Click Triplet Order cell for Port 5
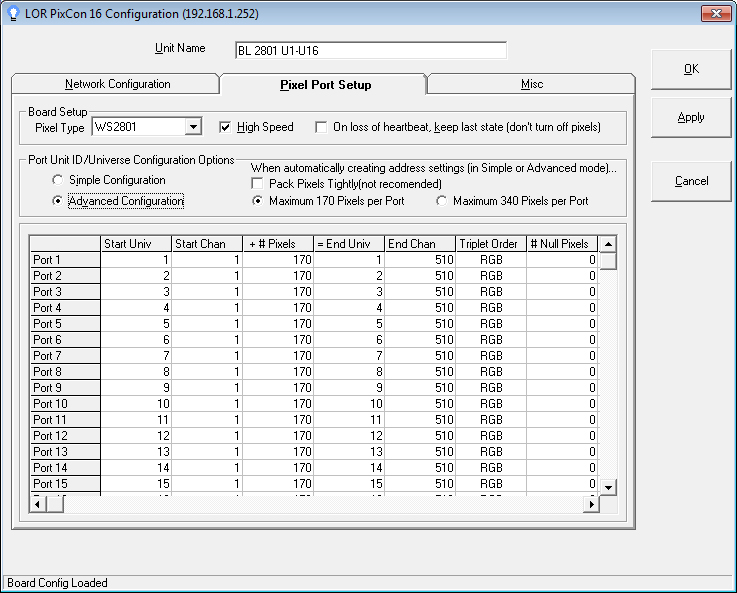Screen dimensions: 737x593 (490, 324)
